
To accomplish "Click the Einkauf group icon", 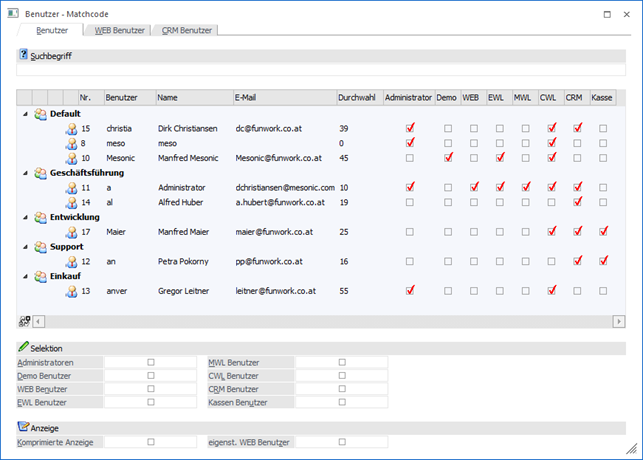I will (x=40, y=275).
